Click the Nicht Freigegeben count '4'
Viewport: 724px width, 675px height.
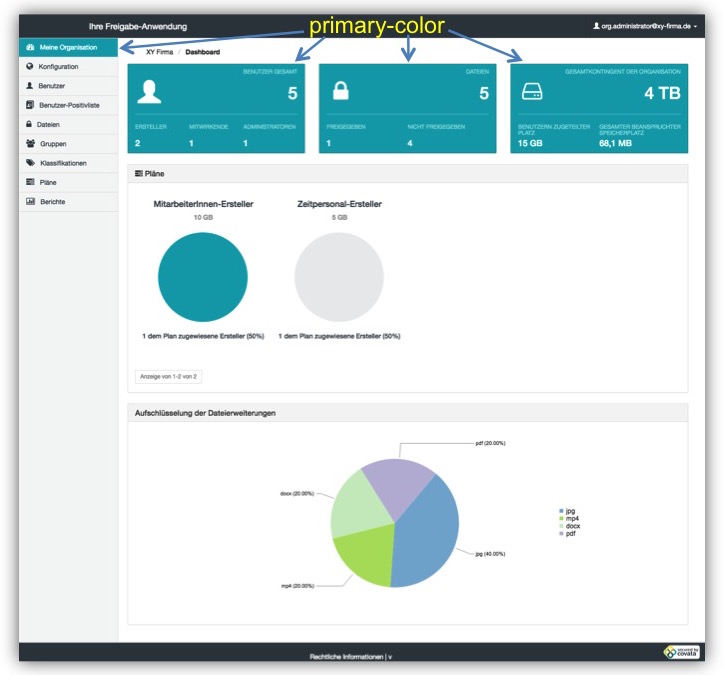click(x=410, y=144)
